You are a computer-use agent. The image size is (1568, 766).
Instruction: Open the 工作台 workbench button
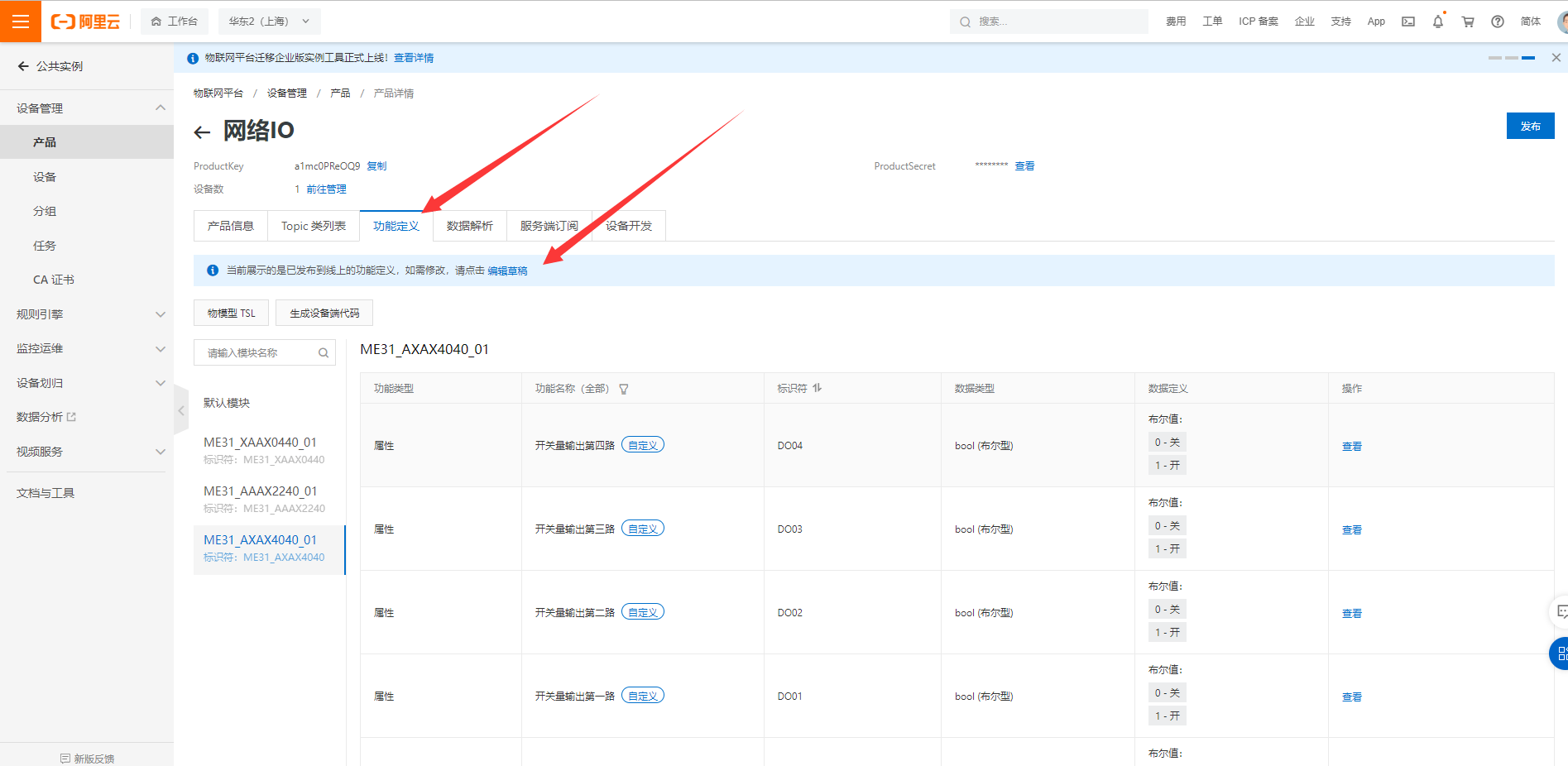click(x=175, y=22)
